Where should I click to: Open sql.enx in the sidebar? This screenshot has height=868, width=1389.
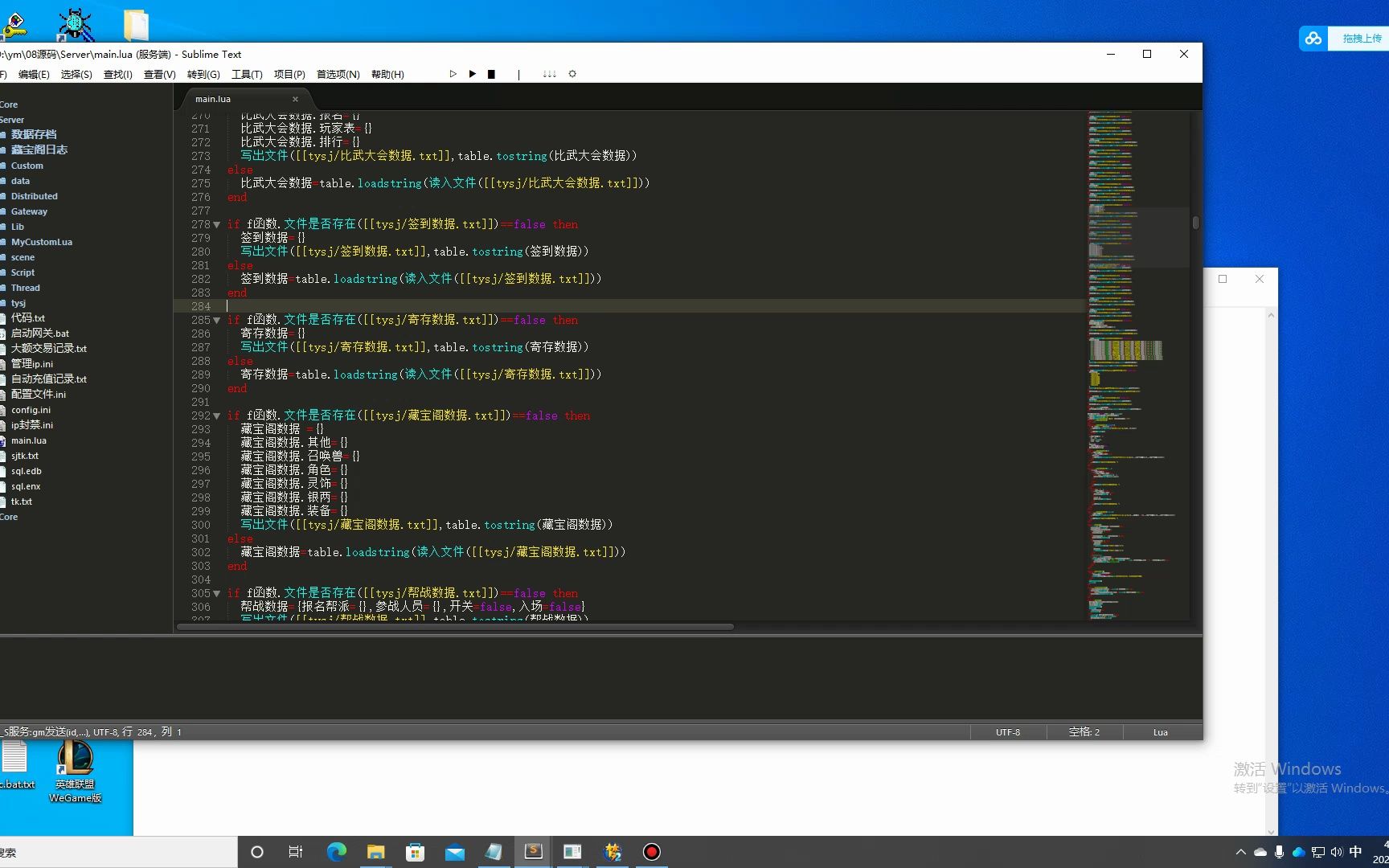(x=26, y=486)
